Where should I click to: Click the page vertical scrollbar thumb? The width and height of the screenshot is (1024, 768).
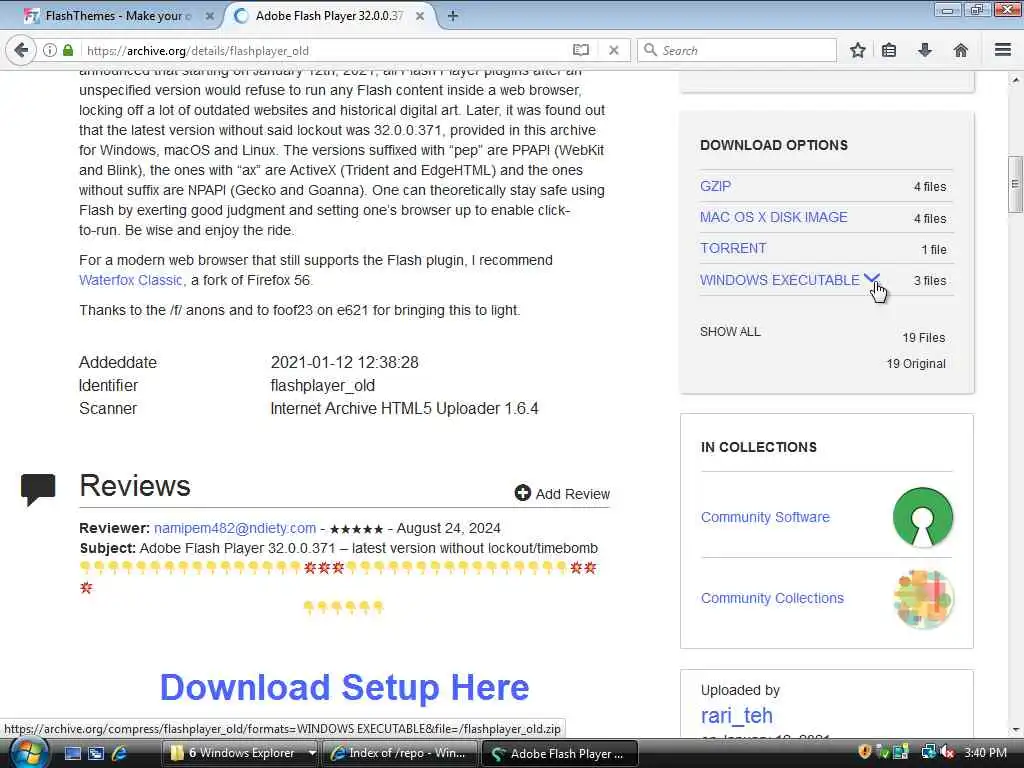click(1015, 184)
